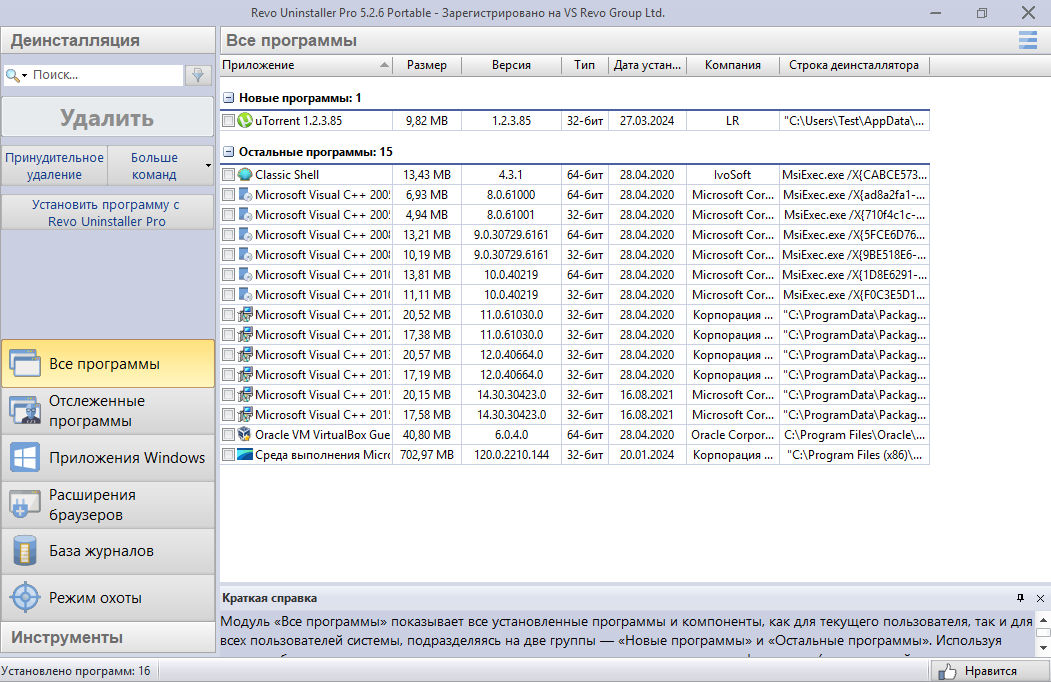Check the Visual C++ 20,57 MB row checkbox

[229, 355]
